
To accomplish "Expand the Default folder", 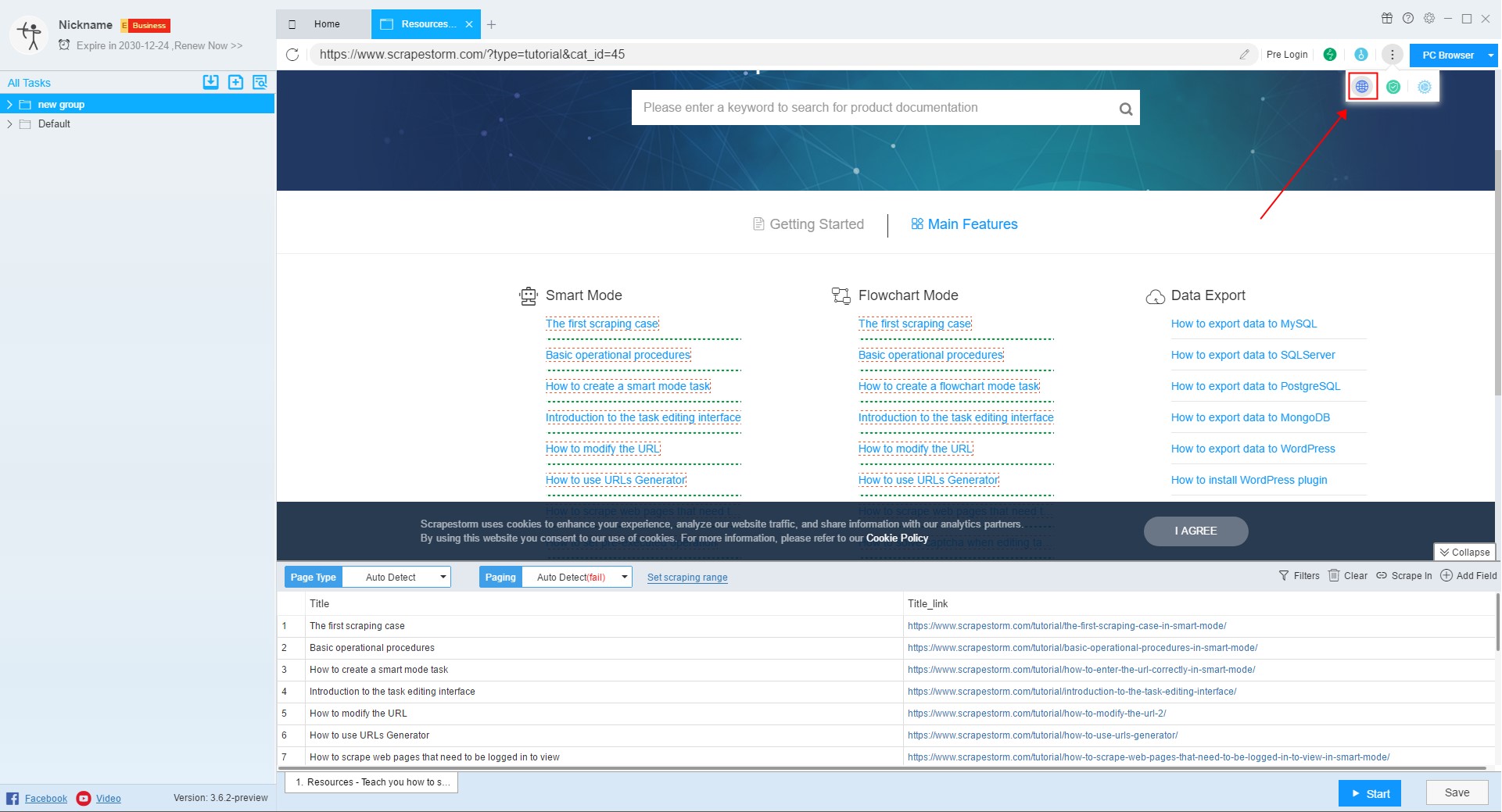I will tap(9, 123).
